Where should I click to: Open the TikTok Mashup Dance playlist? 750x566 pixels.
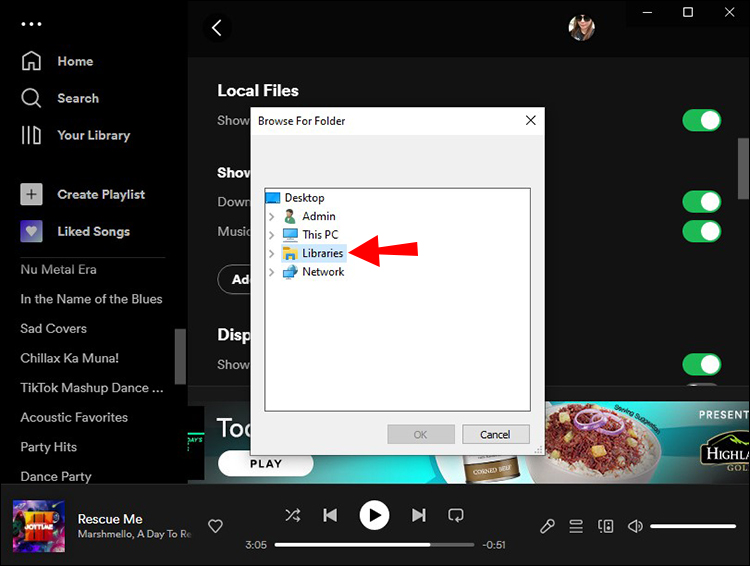92,388
